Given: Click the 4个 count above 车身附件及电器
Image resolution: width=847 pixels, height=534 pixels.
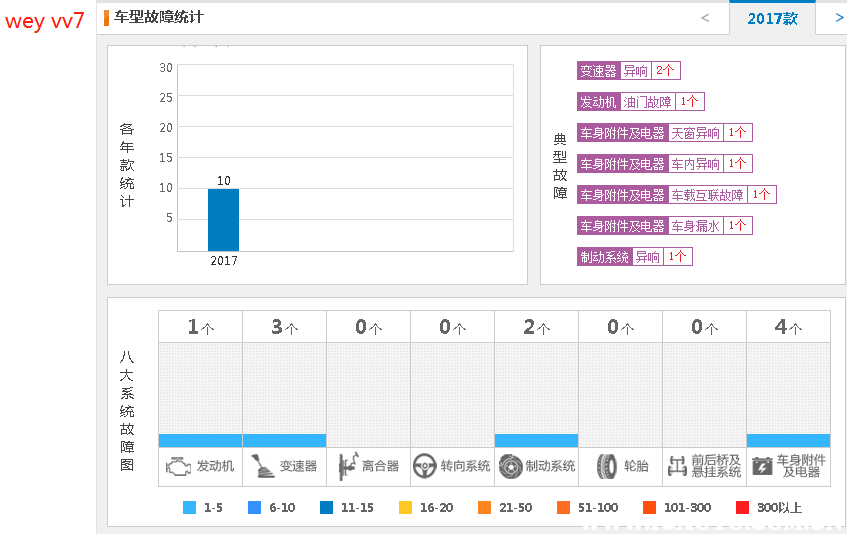Looking at the screenshot, I should (x=788, y=327).
